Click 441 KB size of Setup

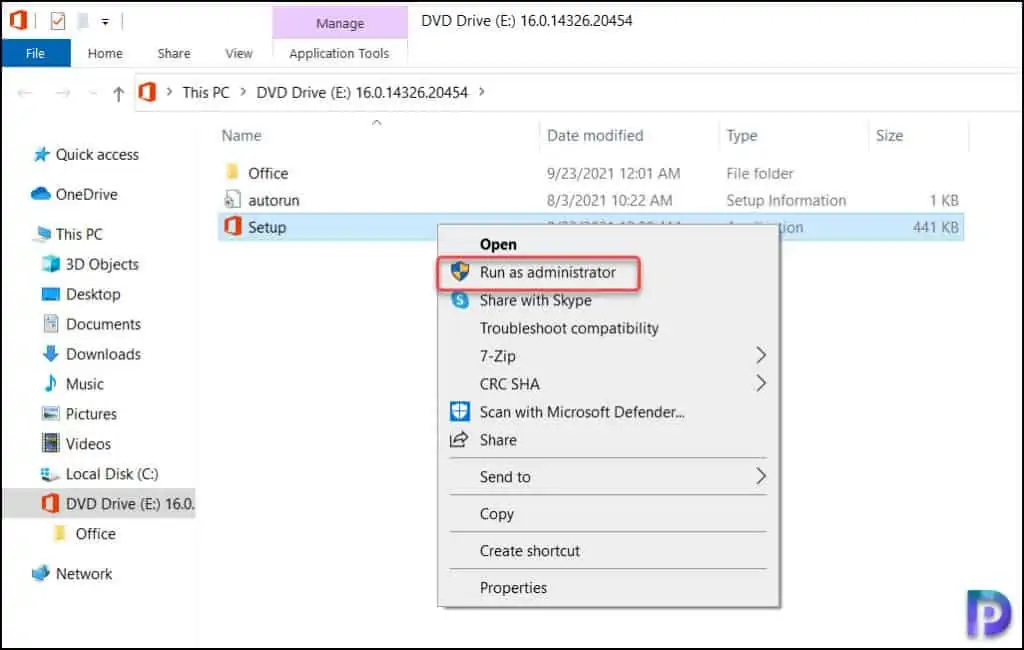(x=936, y=227)
